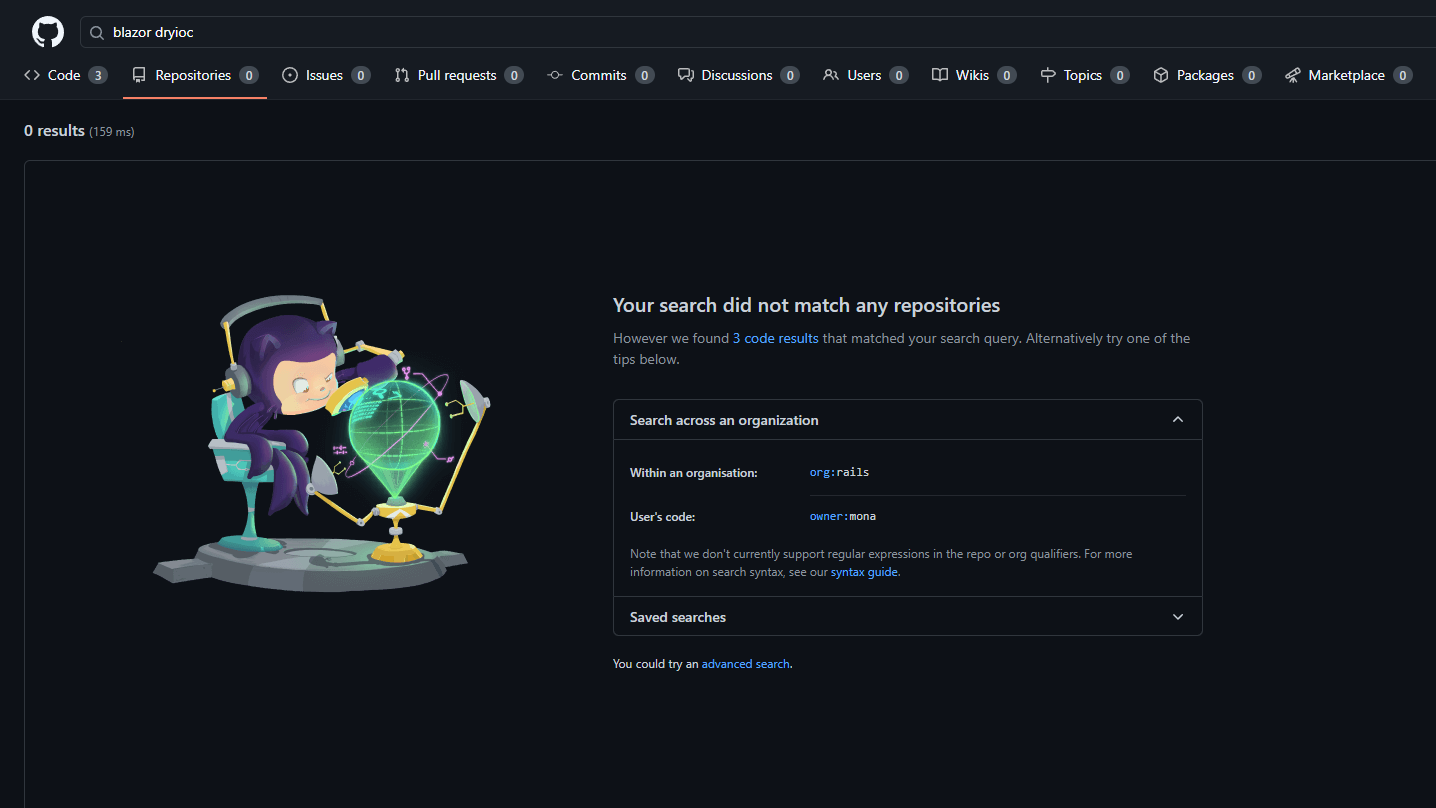Select the Wikis tab
1436x808 pixels.
click(972, 75)
